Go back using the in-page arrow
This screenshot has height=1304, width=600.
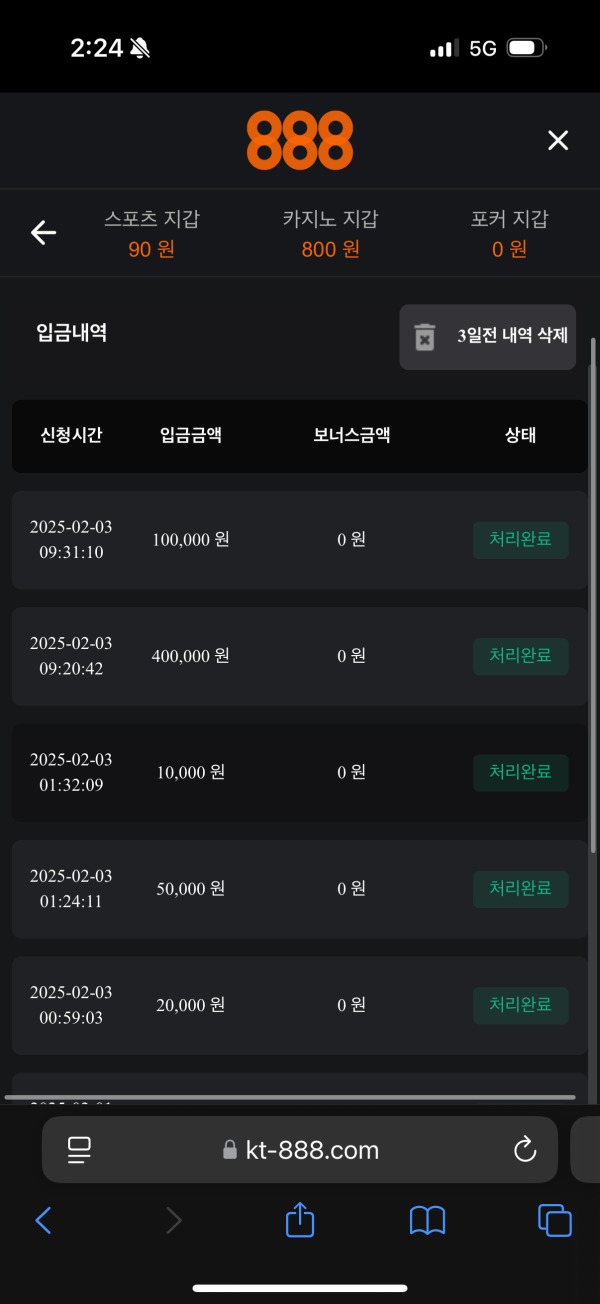click(42, 232)
